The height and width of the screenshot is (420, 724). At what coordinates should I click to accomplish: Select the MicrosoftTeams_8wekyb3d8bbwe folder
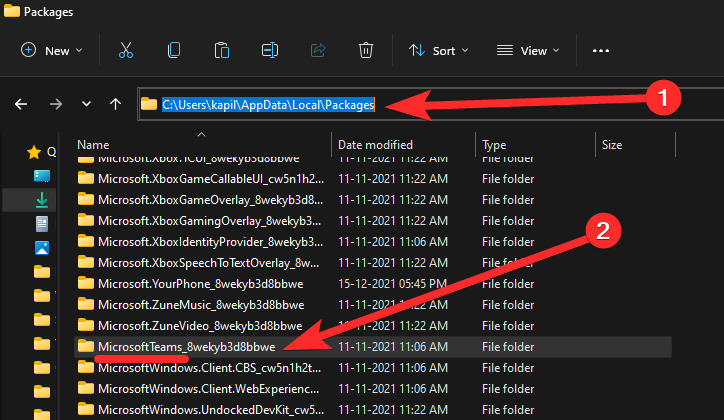coord(187,347)
